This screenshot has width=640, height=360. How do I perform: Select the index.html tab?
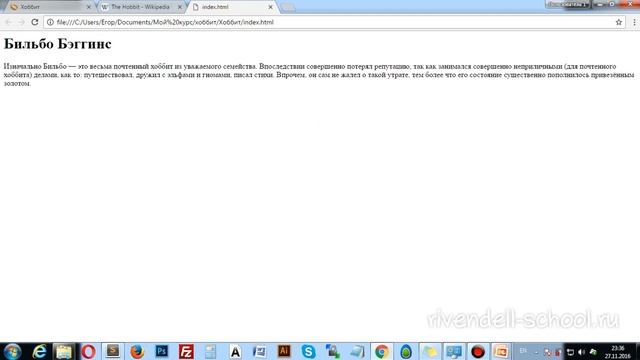pos(232,7)
